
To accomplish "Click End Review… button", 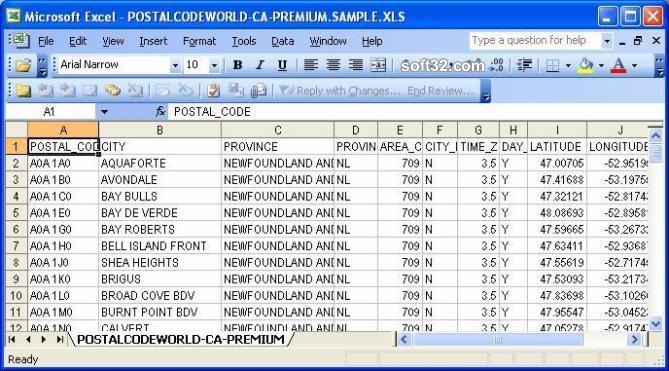I will [440, 90].
